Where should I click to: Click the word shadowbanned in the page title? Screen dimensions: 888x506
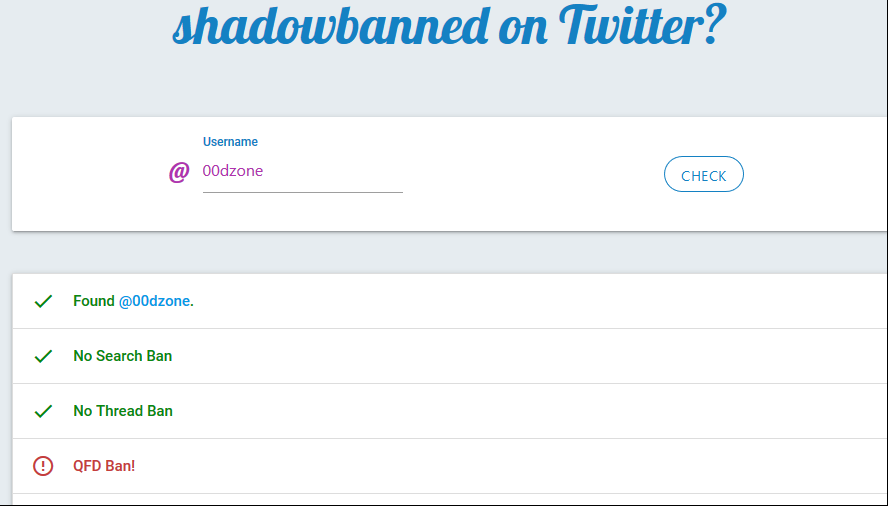(x=331, y=24)
